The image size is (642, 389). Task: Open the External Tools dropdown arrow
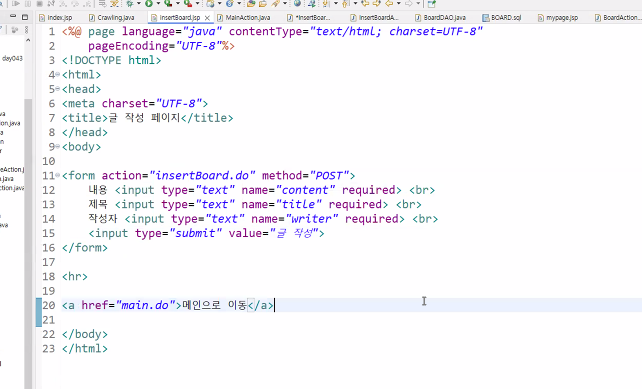197,4
